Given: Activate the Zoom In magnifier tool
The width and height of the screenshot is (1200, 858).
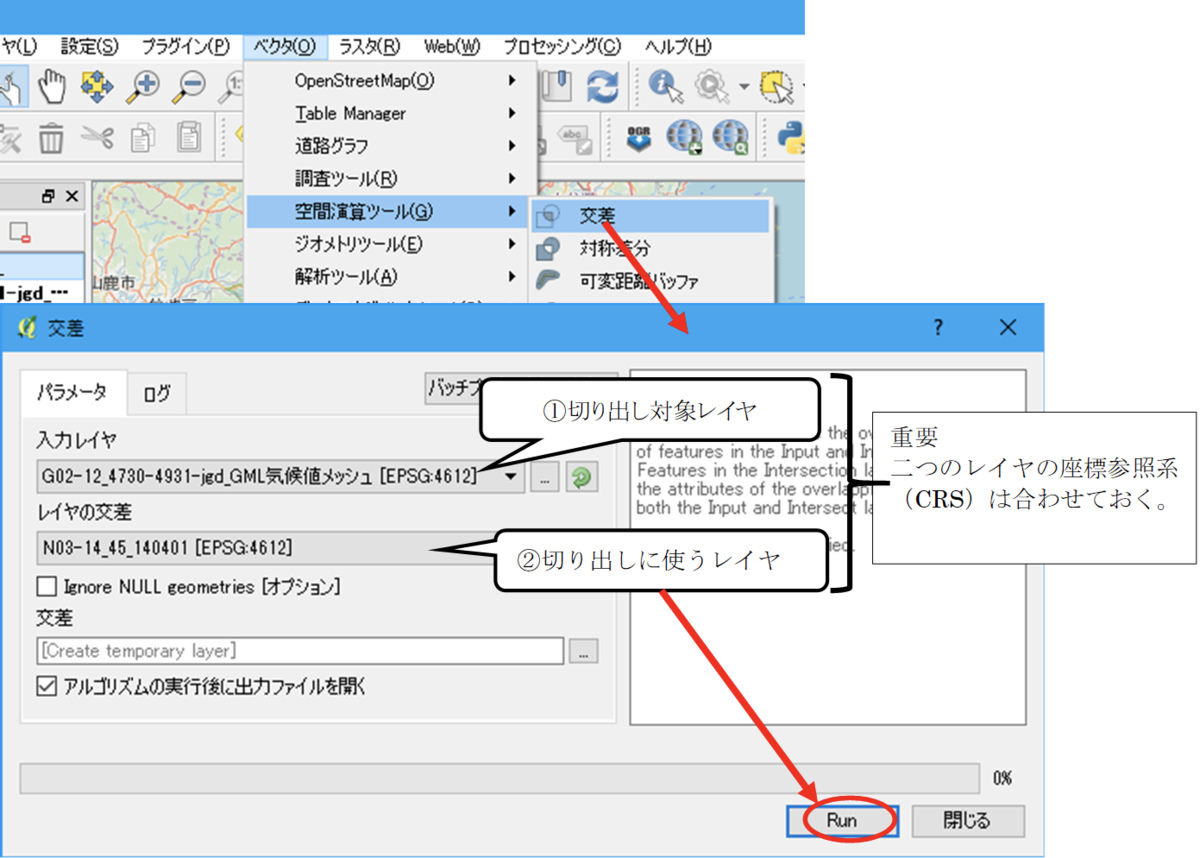Looking at the screenshot, I should click(142, 88).
